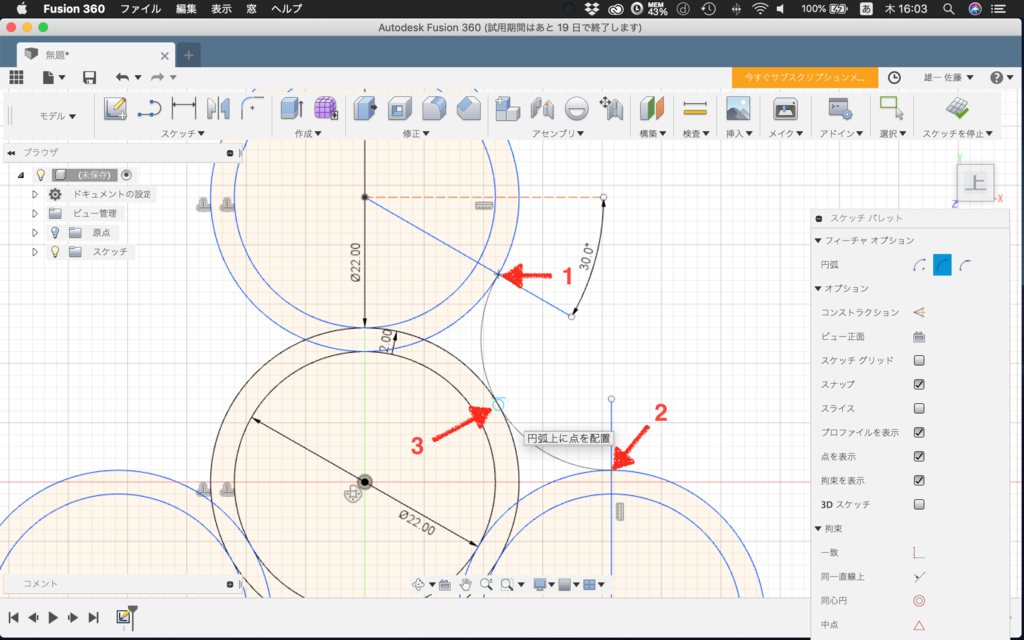Toggle the Sketch Grid checkbox
The width and height of the screenshot is (1024, 640).
click(919, 360)
